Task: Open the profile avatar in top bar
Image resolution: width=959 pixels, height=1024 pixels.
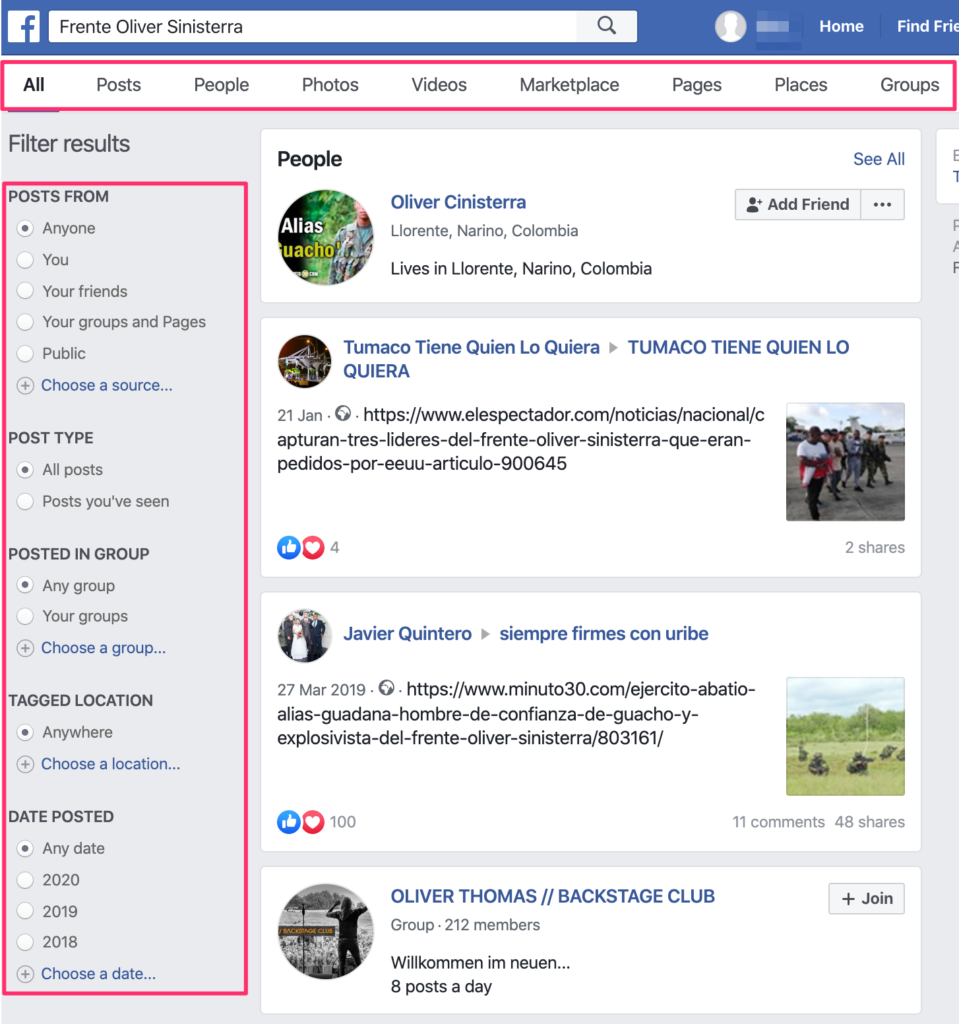Action: pos(730,27)
